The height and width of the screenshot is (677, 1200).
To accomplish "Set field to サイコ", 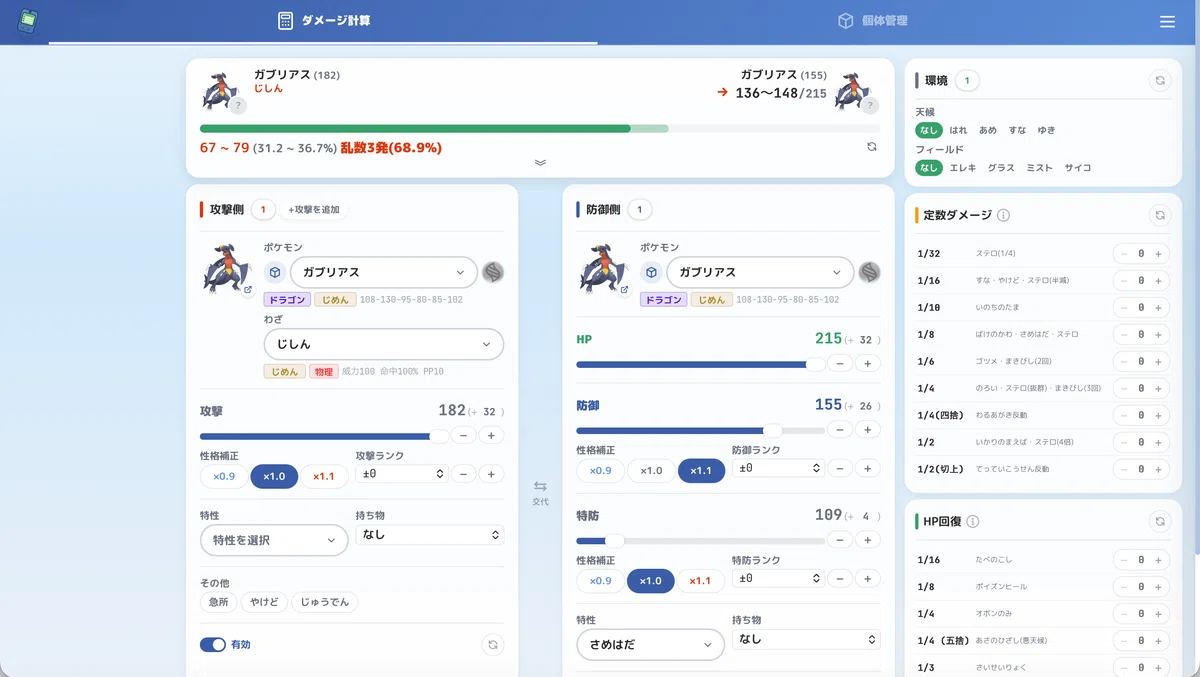I will click(1078, 168).
